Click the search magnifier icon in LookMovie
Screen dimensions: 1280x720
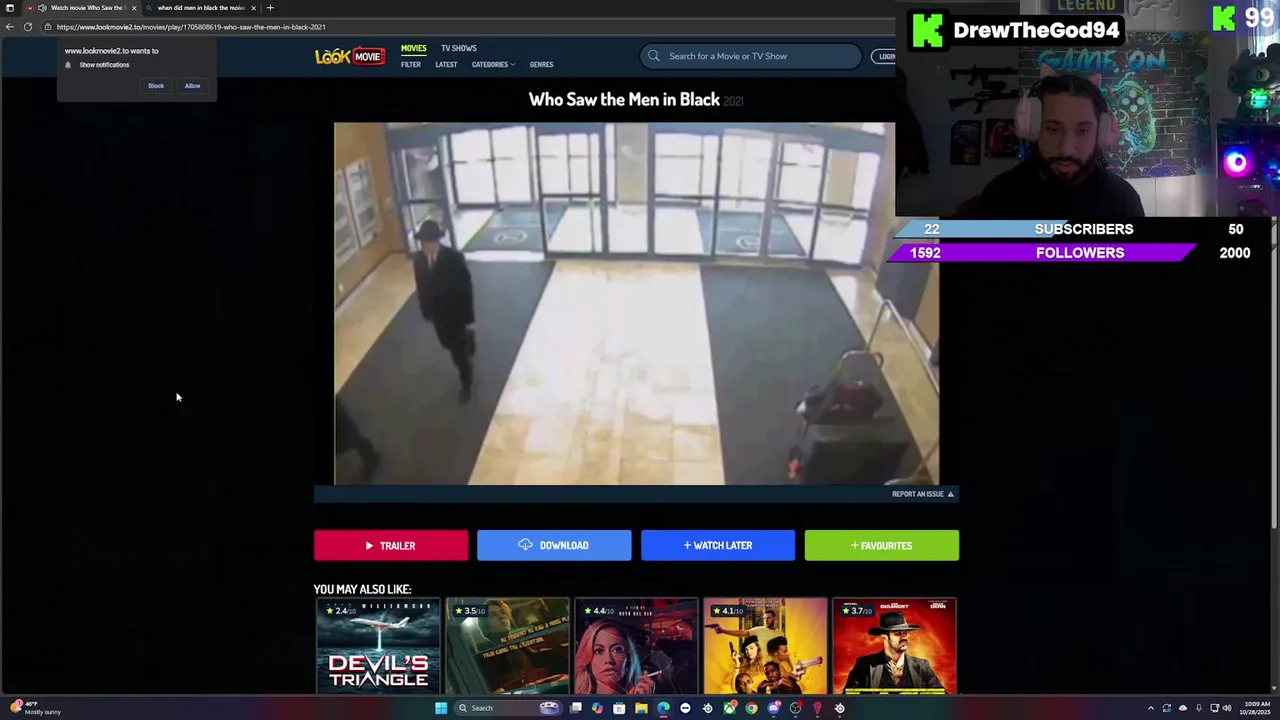tap(654, 56)
